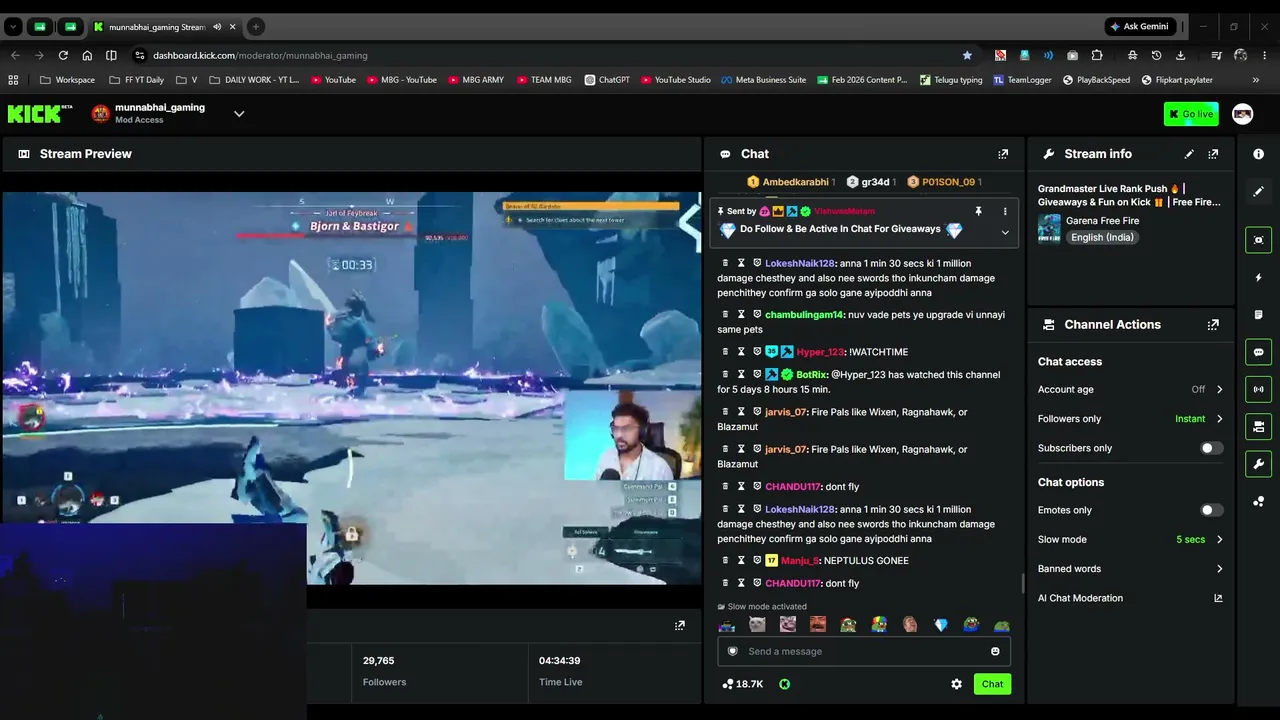Click the English (India) language tag
Viewport: 1280px width, 720px height.
pos(1101,238)
